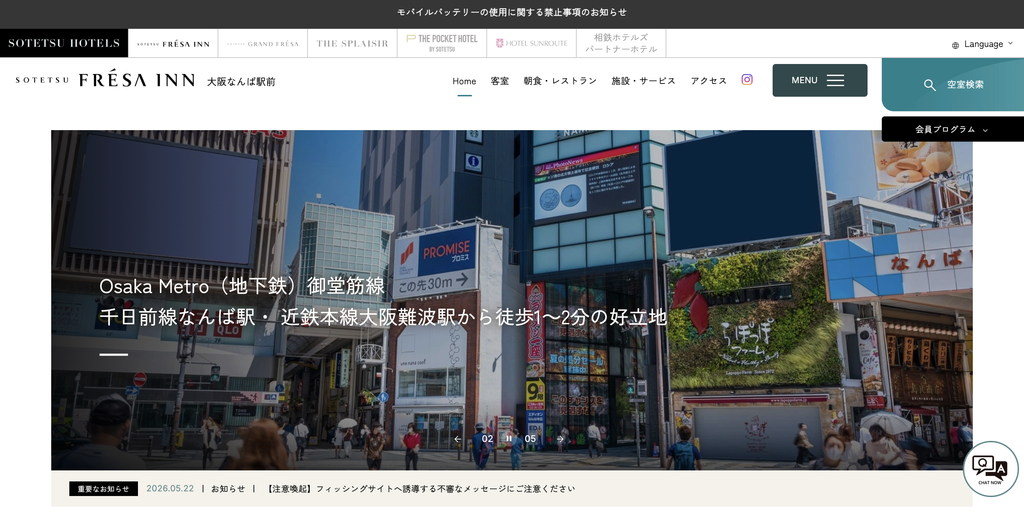
Task: Click the globe icon beside Language
Action: click(x=955, y=45)
